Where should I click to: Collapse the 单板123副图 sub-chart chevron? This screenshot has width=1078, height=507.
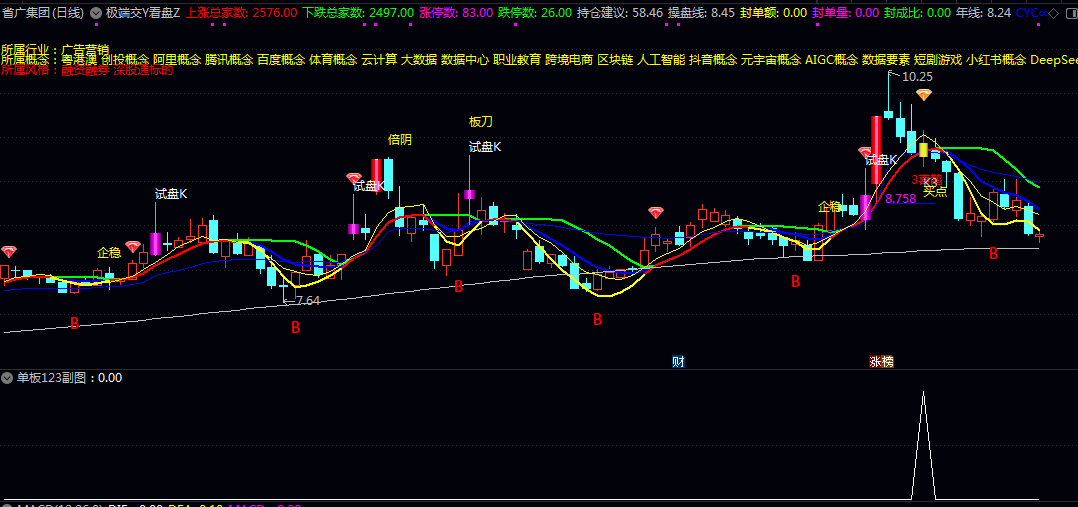coord(8,378)
